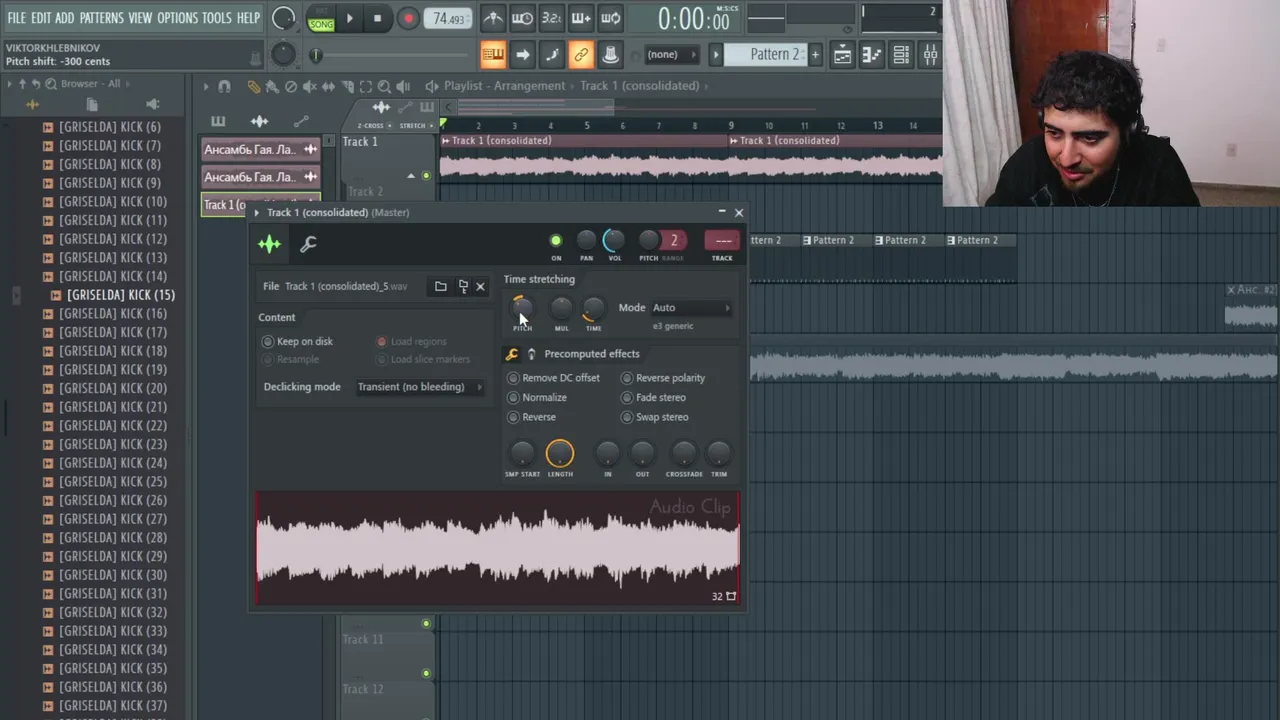Open the OPTIONS menu
This screenshot has width=1280, height=720.
(178, 18)
